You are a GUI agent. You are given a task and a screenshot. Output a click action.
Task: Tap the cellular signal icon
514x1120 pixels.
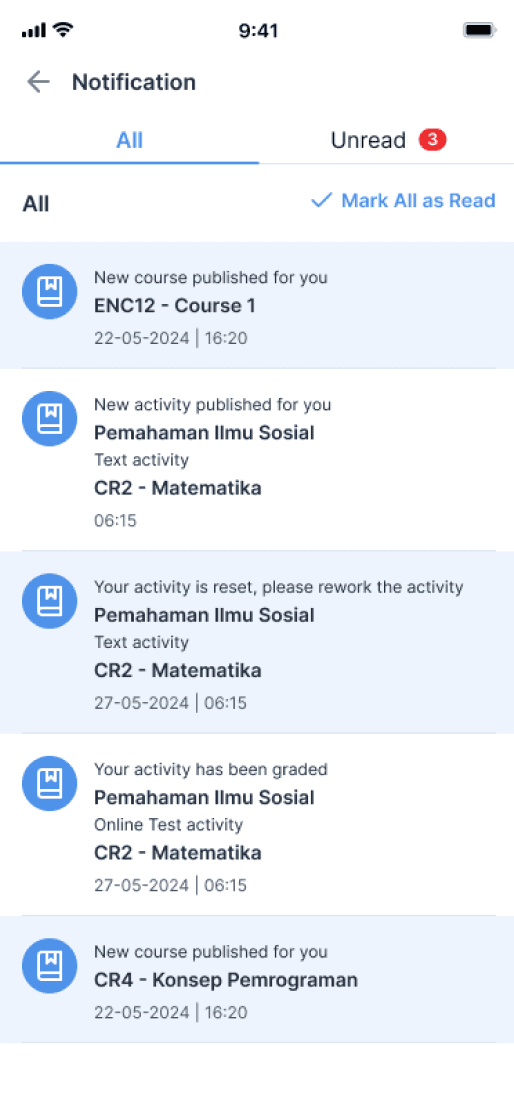(x=34, y=31)
